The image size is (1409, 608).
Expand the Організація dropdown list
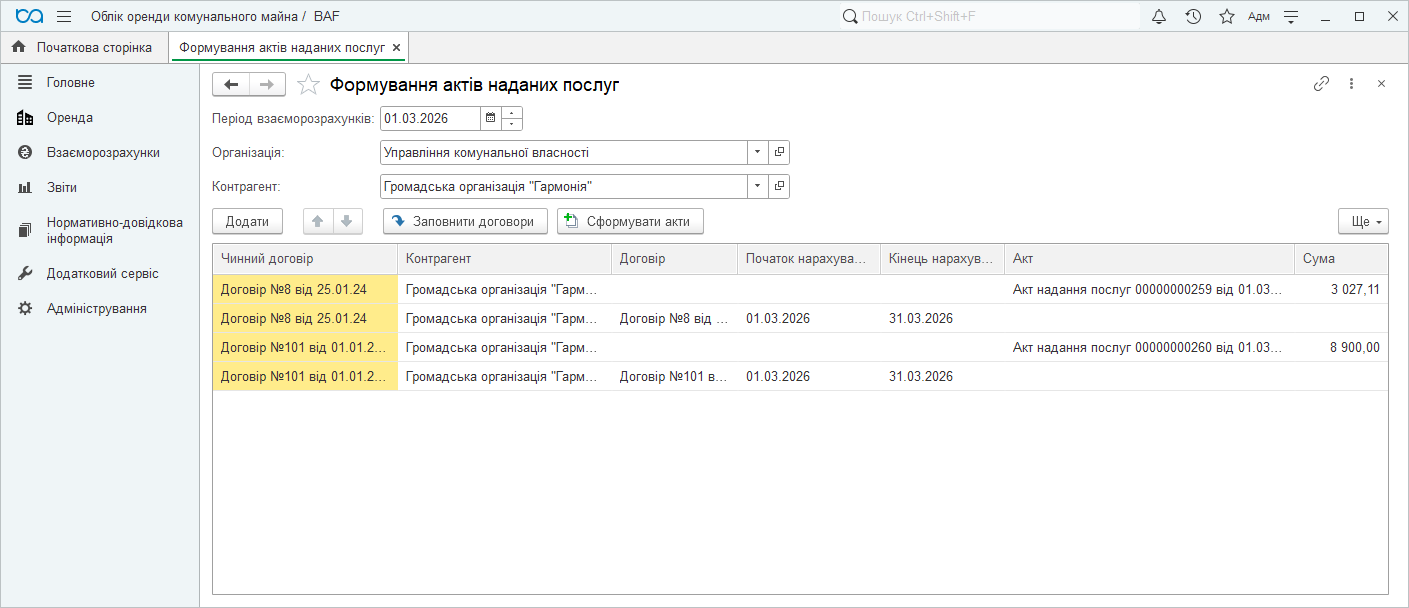tap(757, 152)
